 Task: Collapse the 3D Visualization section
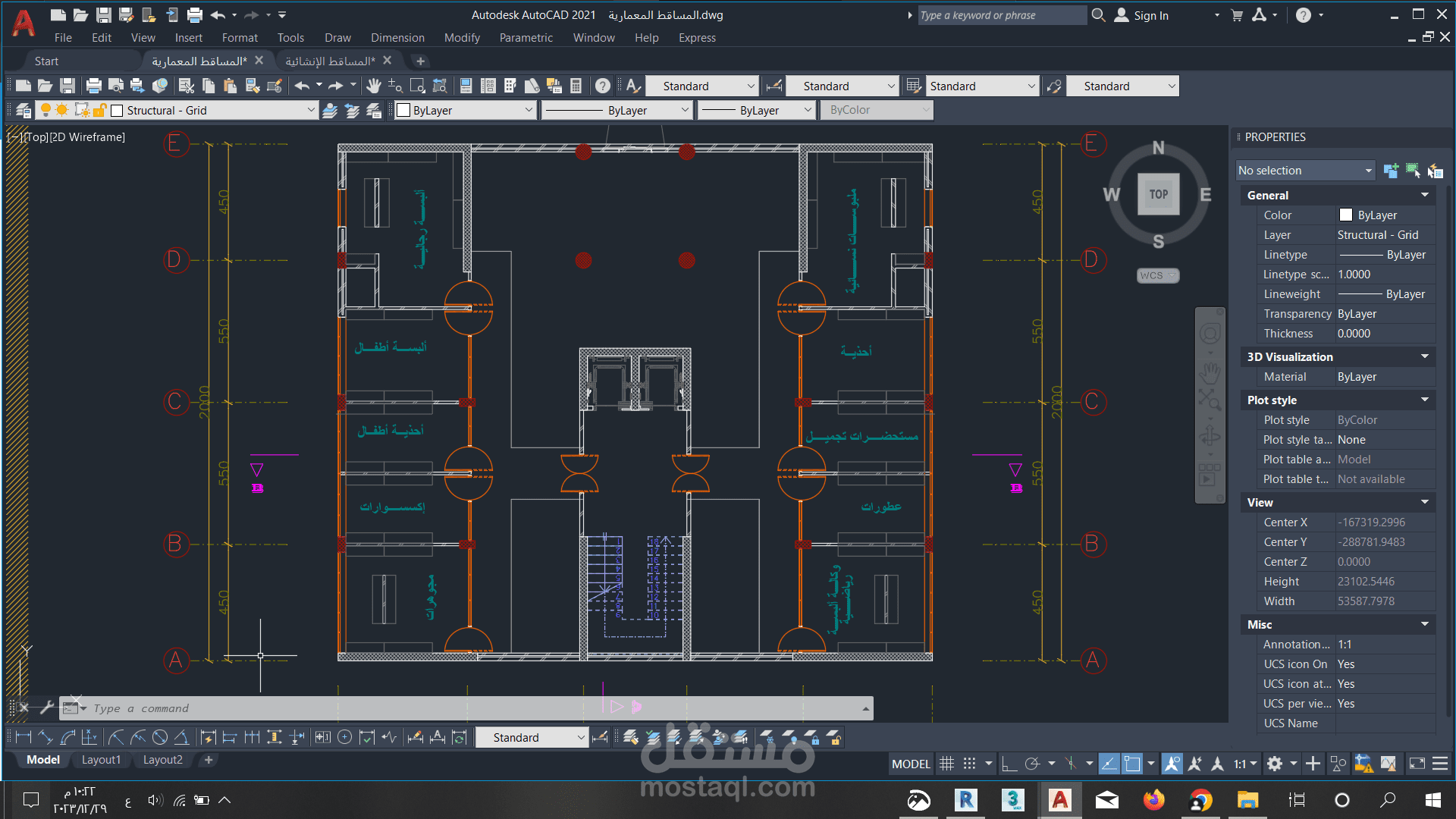point(1425,357)
